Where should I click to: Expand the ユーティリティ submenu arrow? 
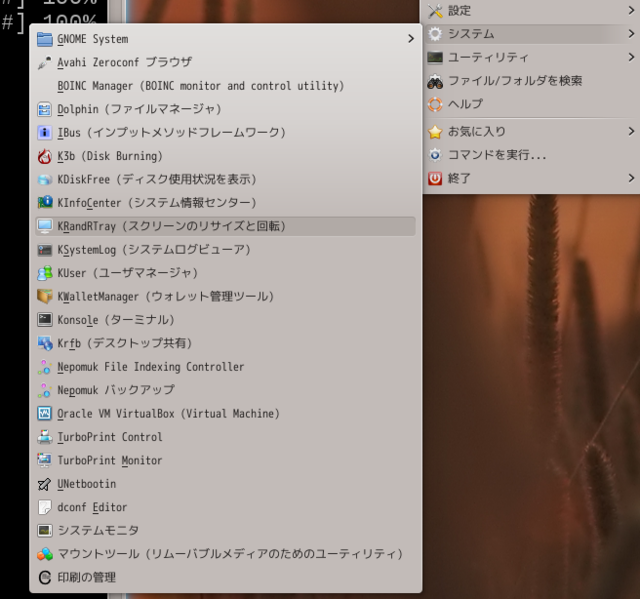pos(631,58)
